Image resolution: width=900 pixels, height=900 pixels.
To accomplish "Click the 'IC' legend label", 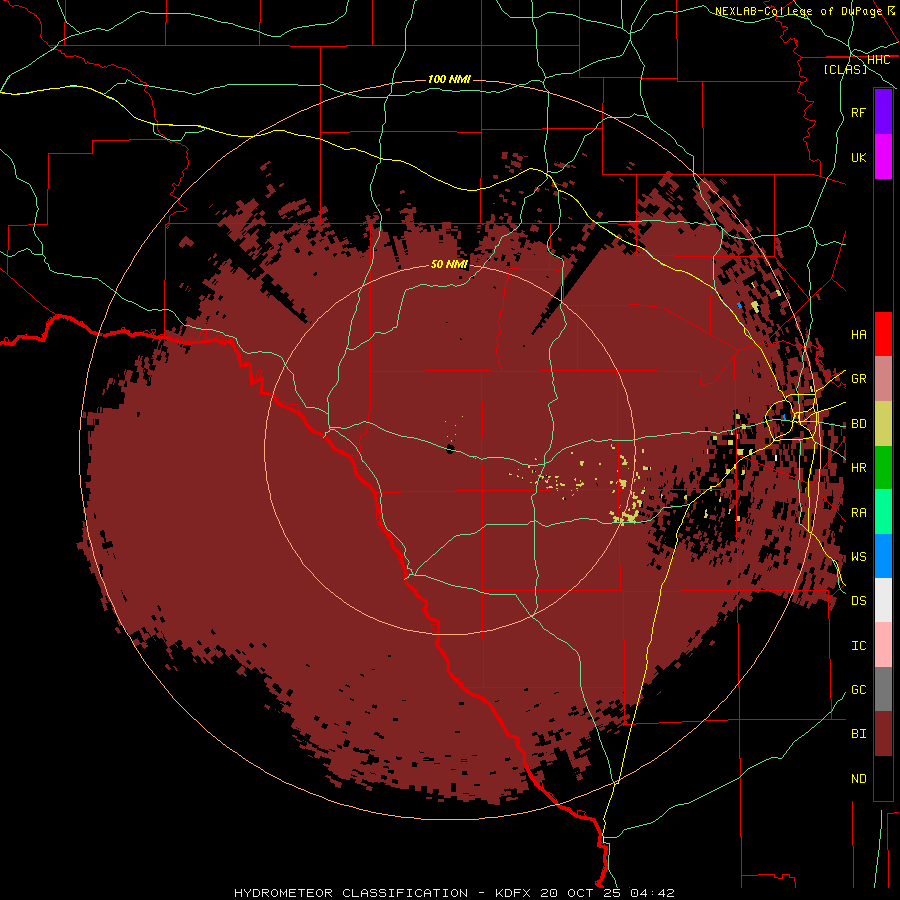I will click(858, 646).
